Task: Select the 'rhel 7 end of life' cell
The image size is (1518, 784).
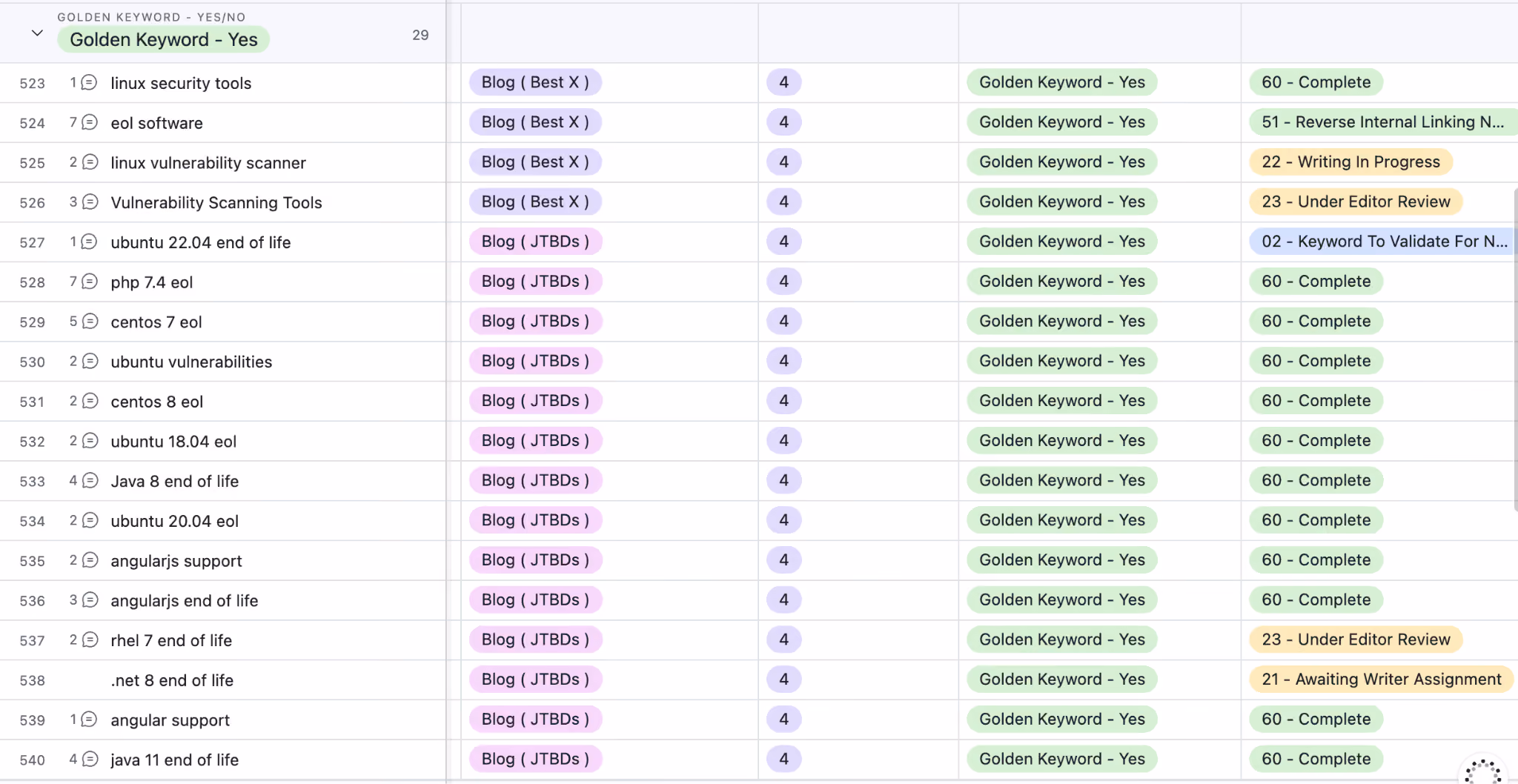Action: (x=171, y=640)
